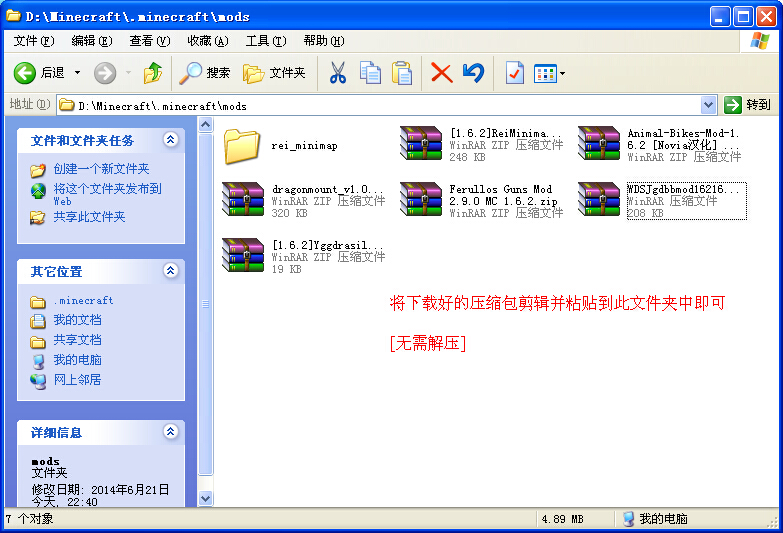Select the dragonmount_v1.0 zip archive icon

(243, 199)
